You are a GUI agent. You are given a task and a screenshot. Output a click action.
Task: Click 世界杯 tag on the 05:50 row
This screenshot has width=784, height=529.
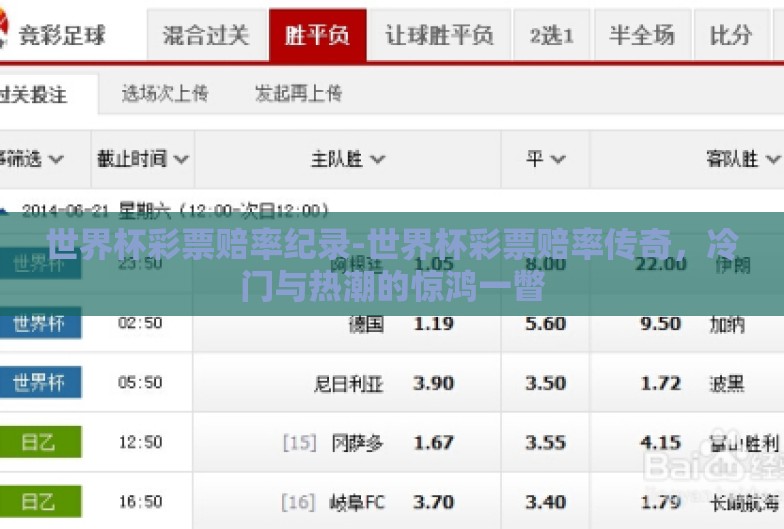[x=40, y=383]
